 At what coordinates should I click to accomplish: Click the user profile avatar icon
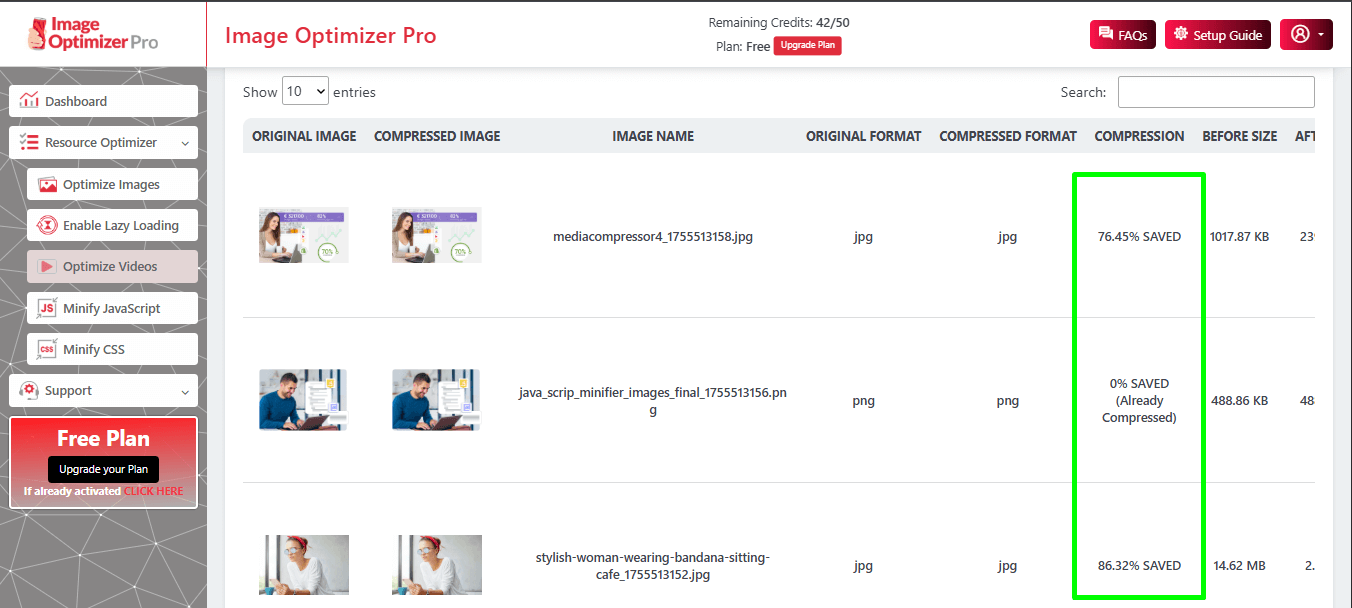[1300, 34]
